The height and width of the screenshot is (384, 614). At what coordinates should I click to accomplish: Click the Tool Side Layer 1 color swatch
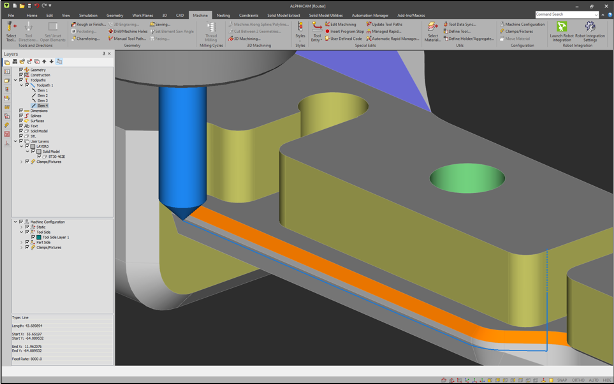pyautogui.click(x=39, y=237)
